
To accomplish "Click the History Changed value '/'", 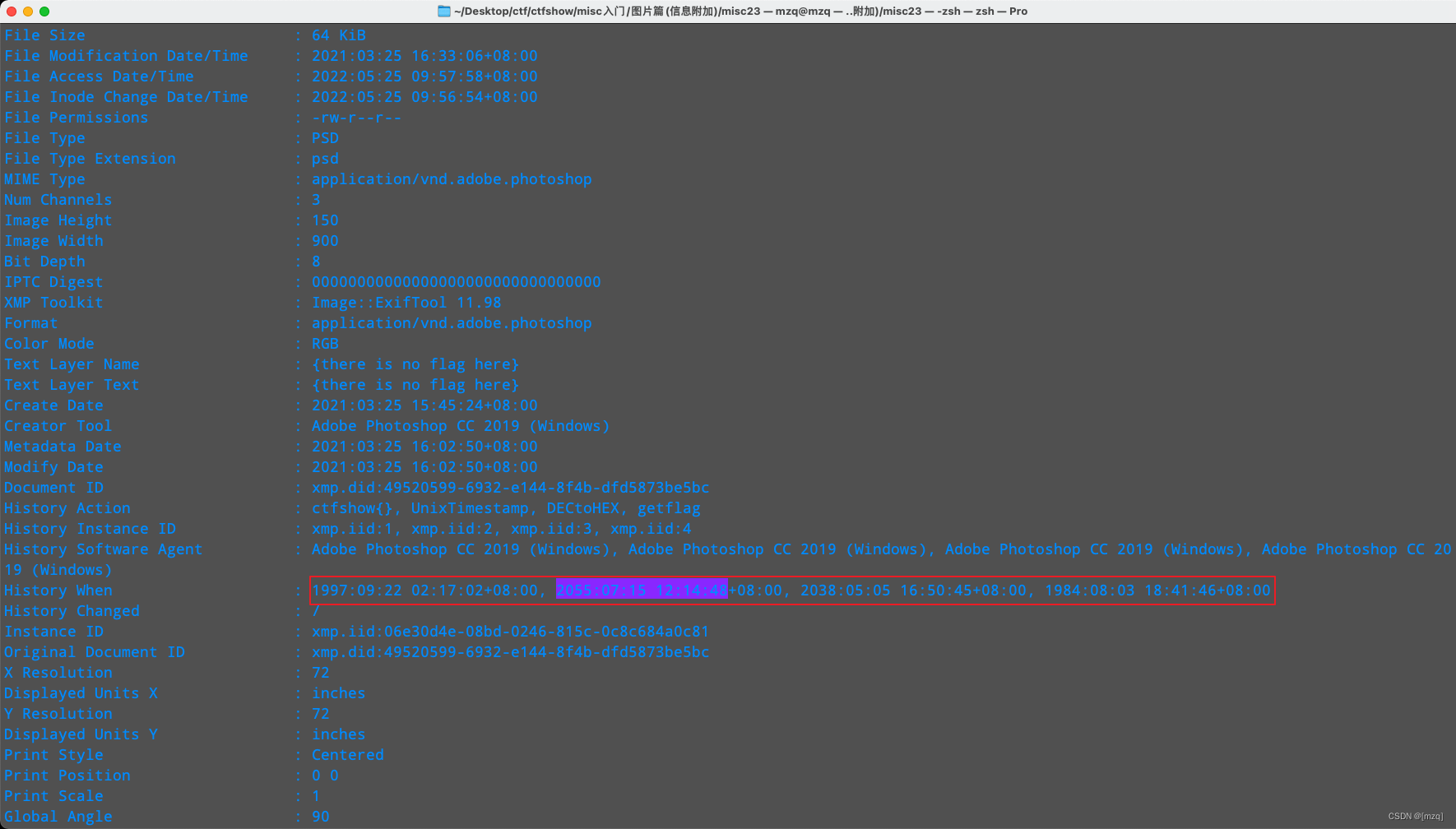I will coord(316,611).
